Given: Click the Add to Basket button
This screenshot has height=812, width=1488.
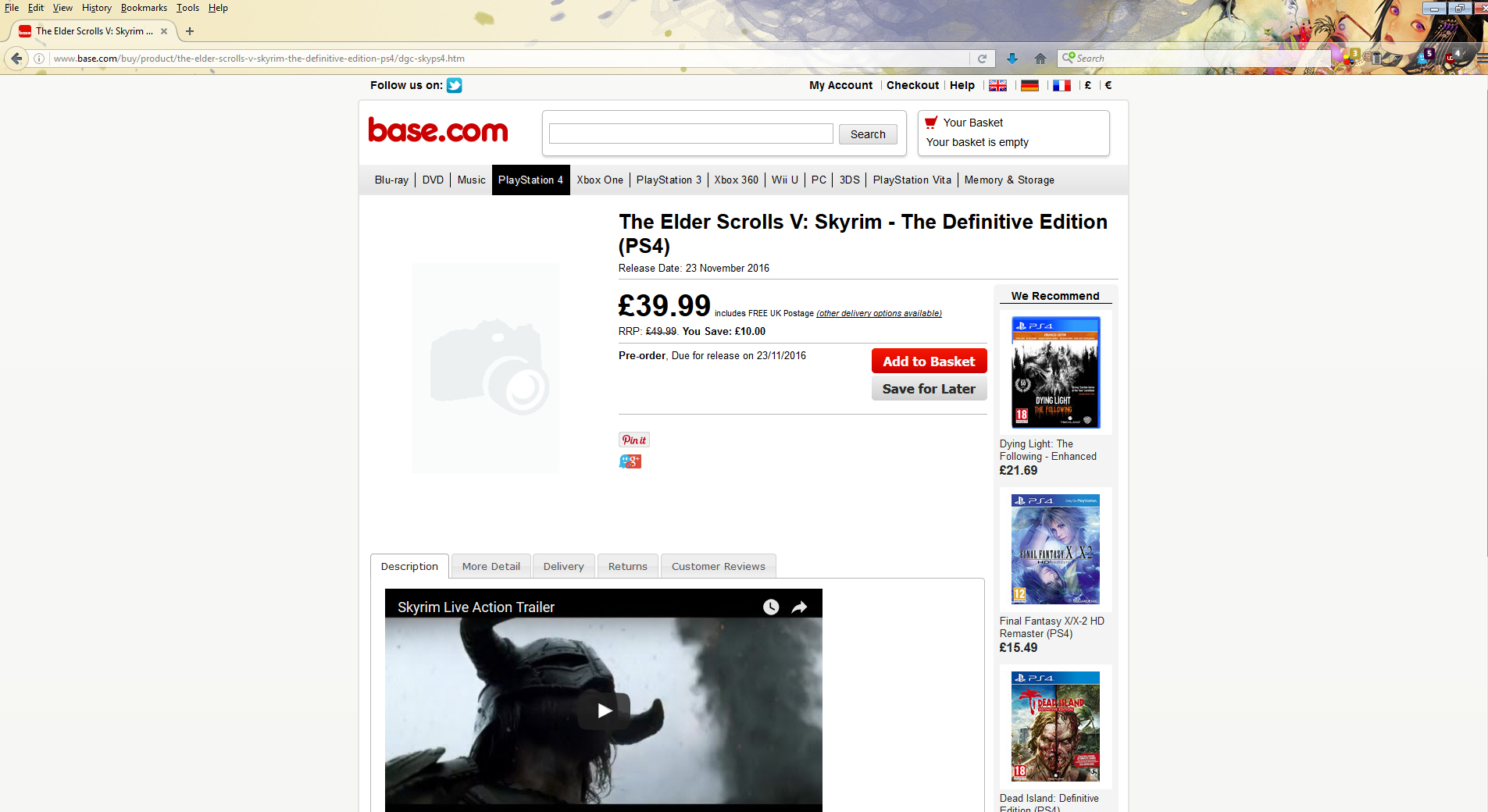Looking at the screenshot, I should [929, 361].
